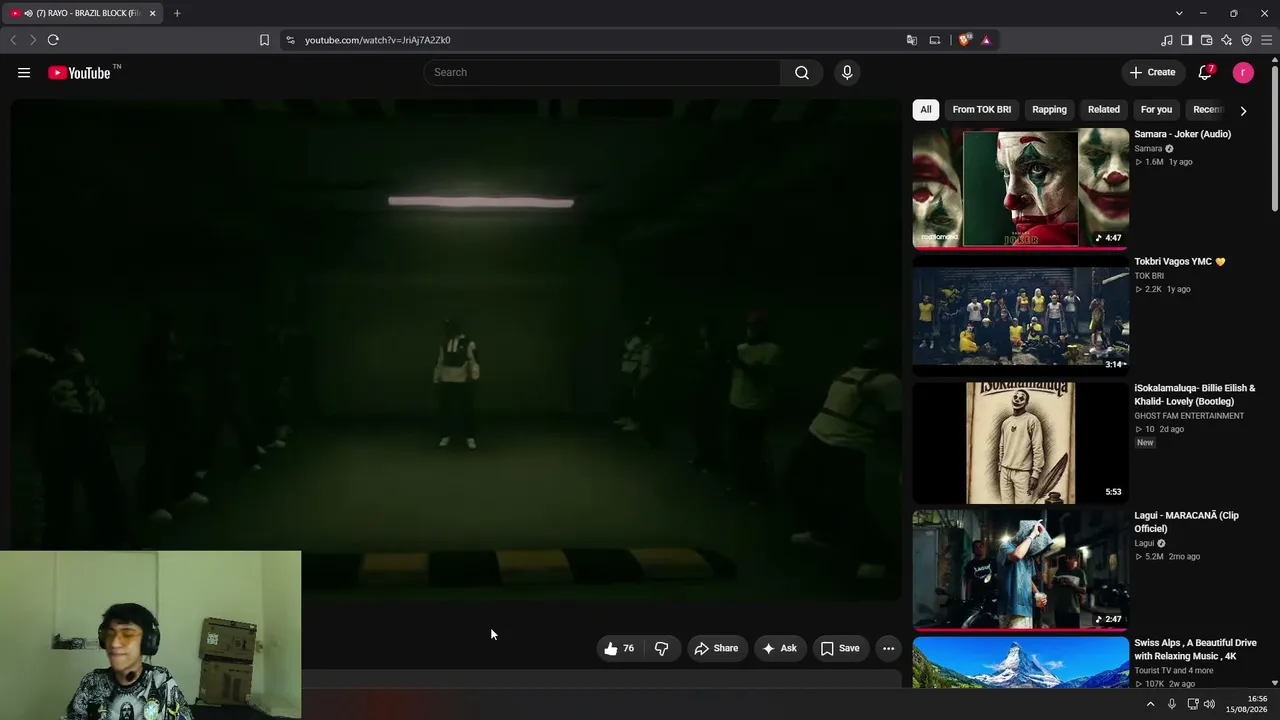The image size is (1280, 720).
Task: Close the RAYO - BRAZIL BLOCK tab
Action: 152,13
